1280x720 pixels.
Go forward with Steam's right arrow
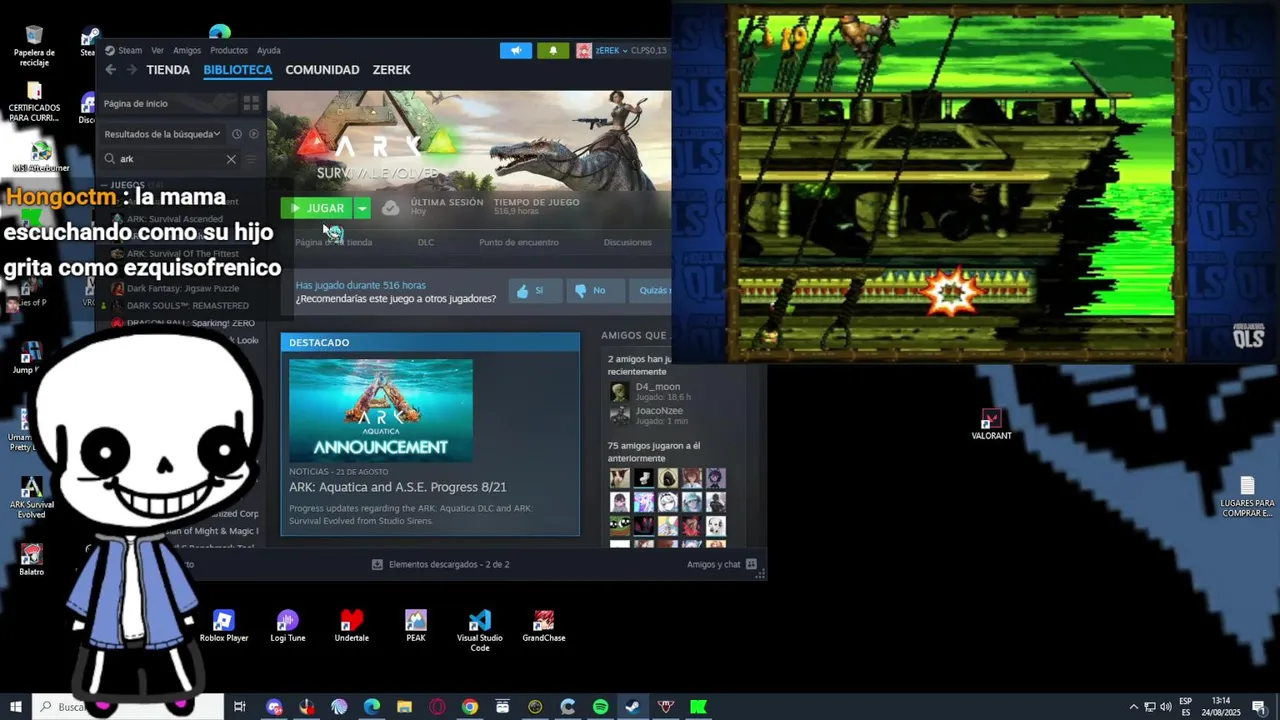133,70
